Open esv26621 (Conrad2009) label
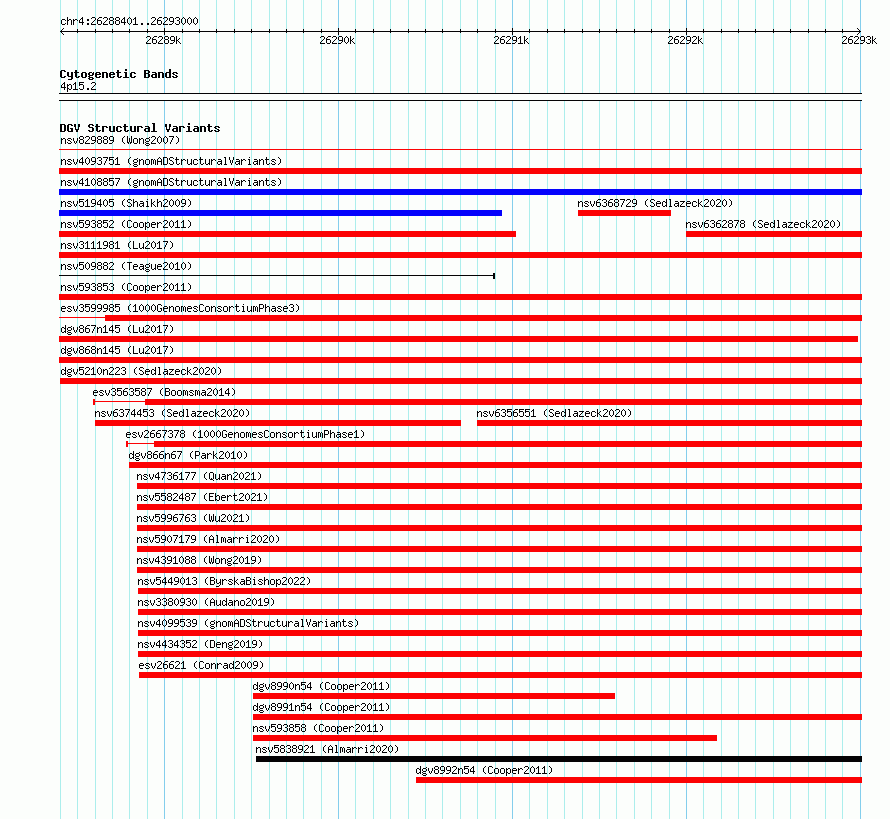The image size is (890, 819). pyautogui.click(x=201, y=665)
